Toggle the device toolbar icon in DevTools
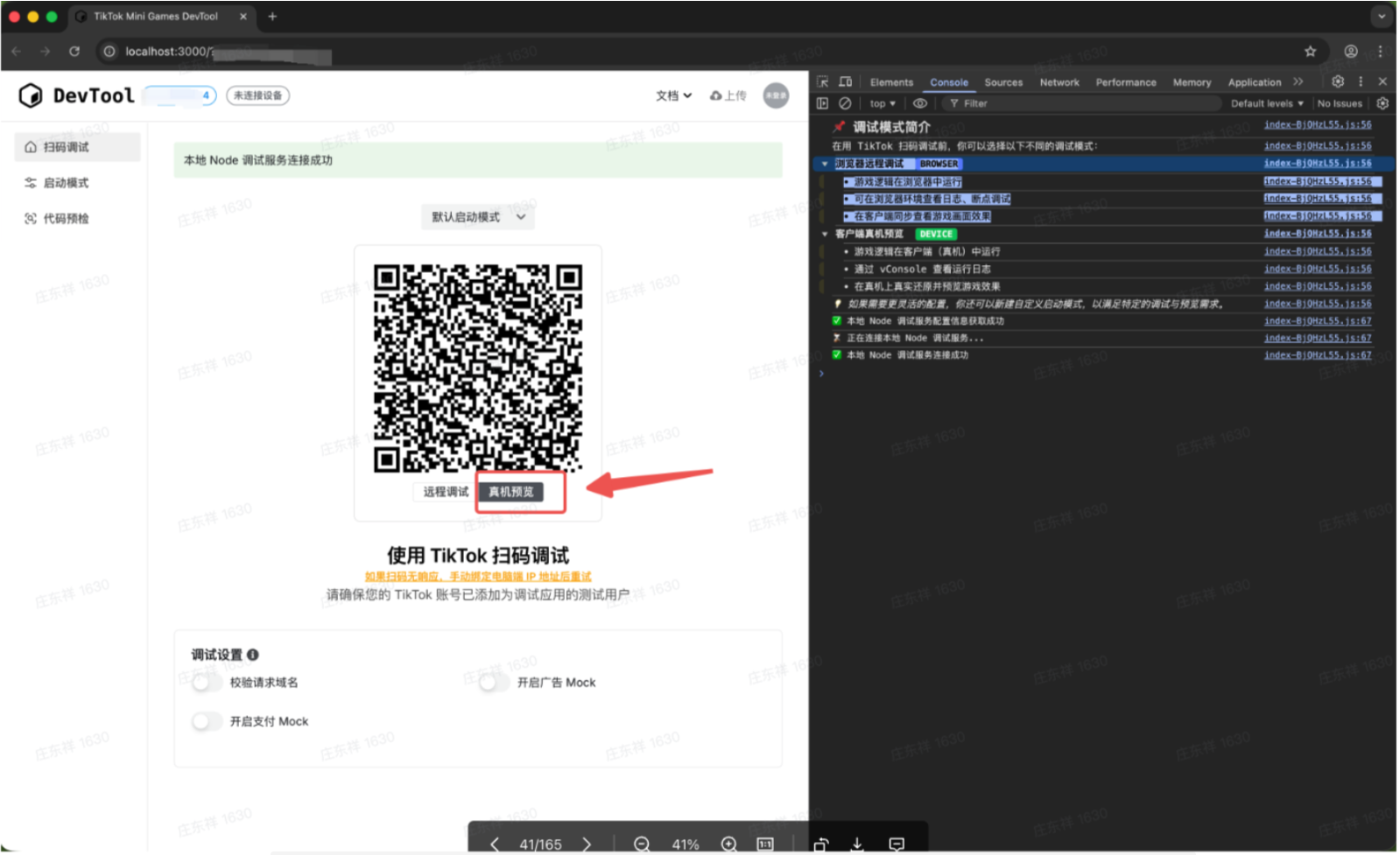Viewport: 1400px width, 855px height. click(845, 82)
